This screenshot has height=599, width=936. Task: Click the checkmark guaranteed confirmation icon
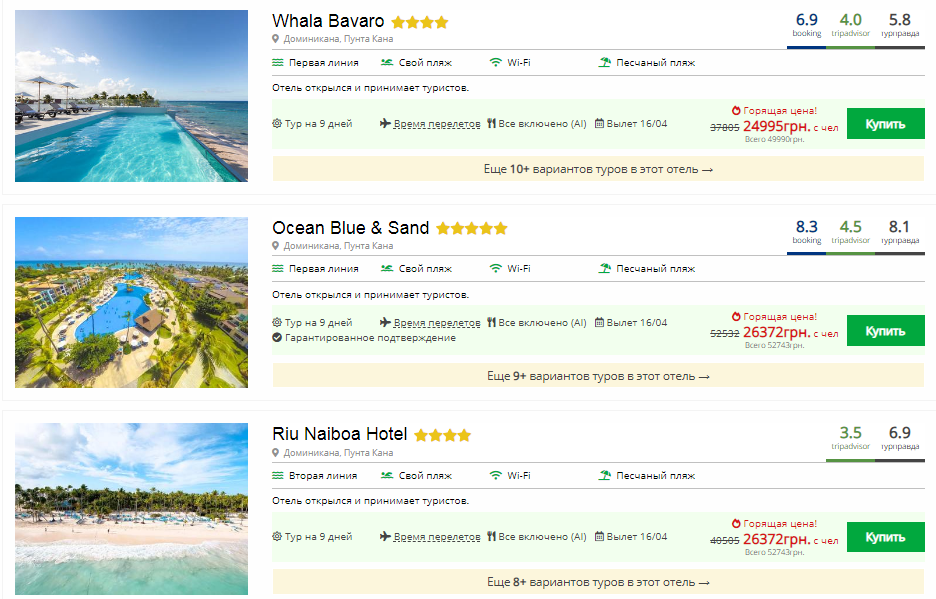(277, 338)
